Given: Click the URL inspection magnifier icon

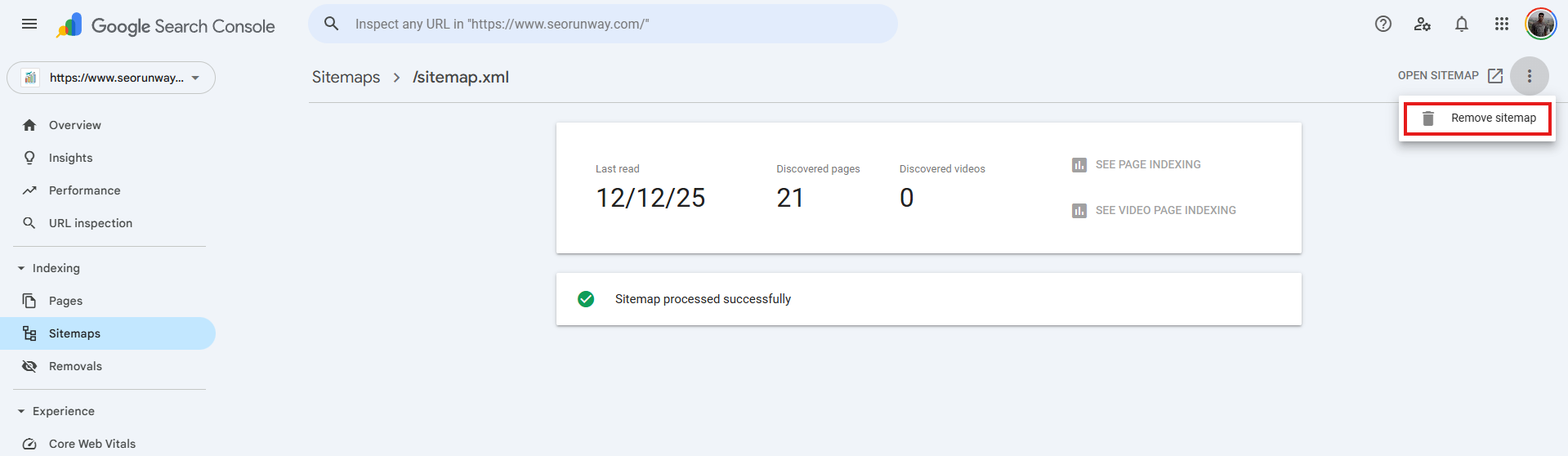Looking at the screenshot, I should click(x=29, y=223).
